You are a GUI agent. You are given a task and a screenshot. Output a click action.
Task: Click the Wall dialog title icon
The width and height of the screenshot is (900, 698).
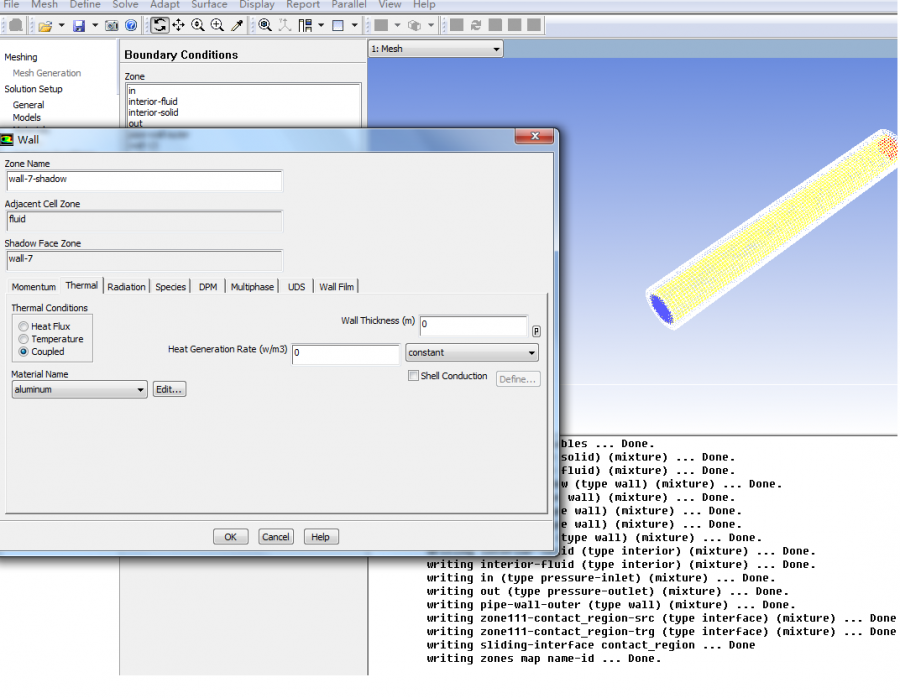7,139
